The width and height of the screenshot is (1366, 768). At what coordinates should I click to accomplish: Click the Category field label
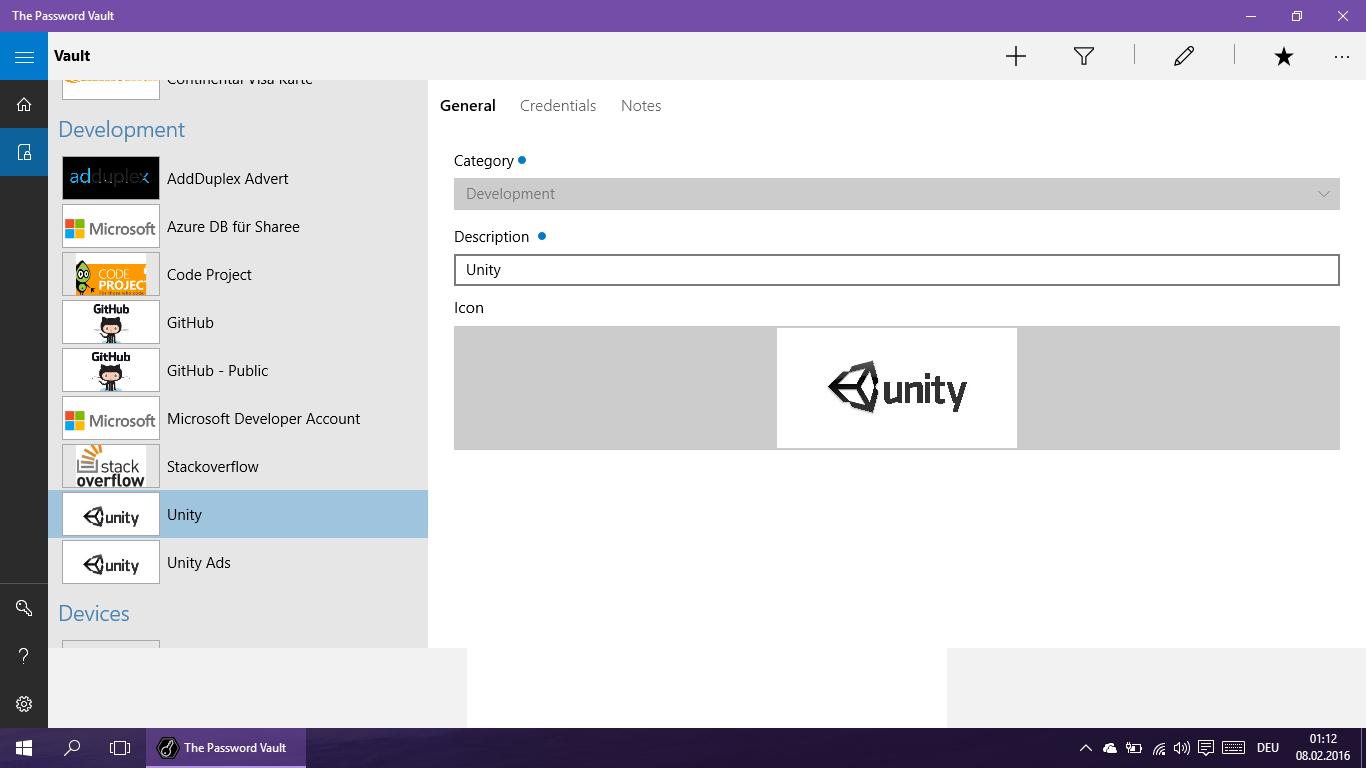pyautogui.click(x=484, y=161)
